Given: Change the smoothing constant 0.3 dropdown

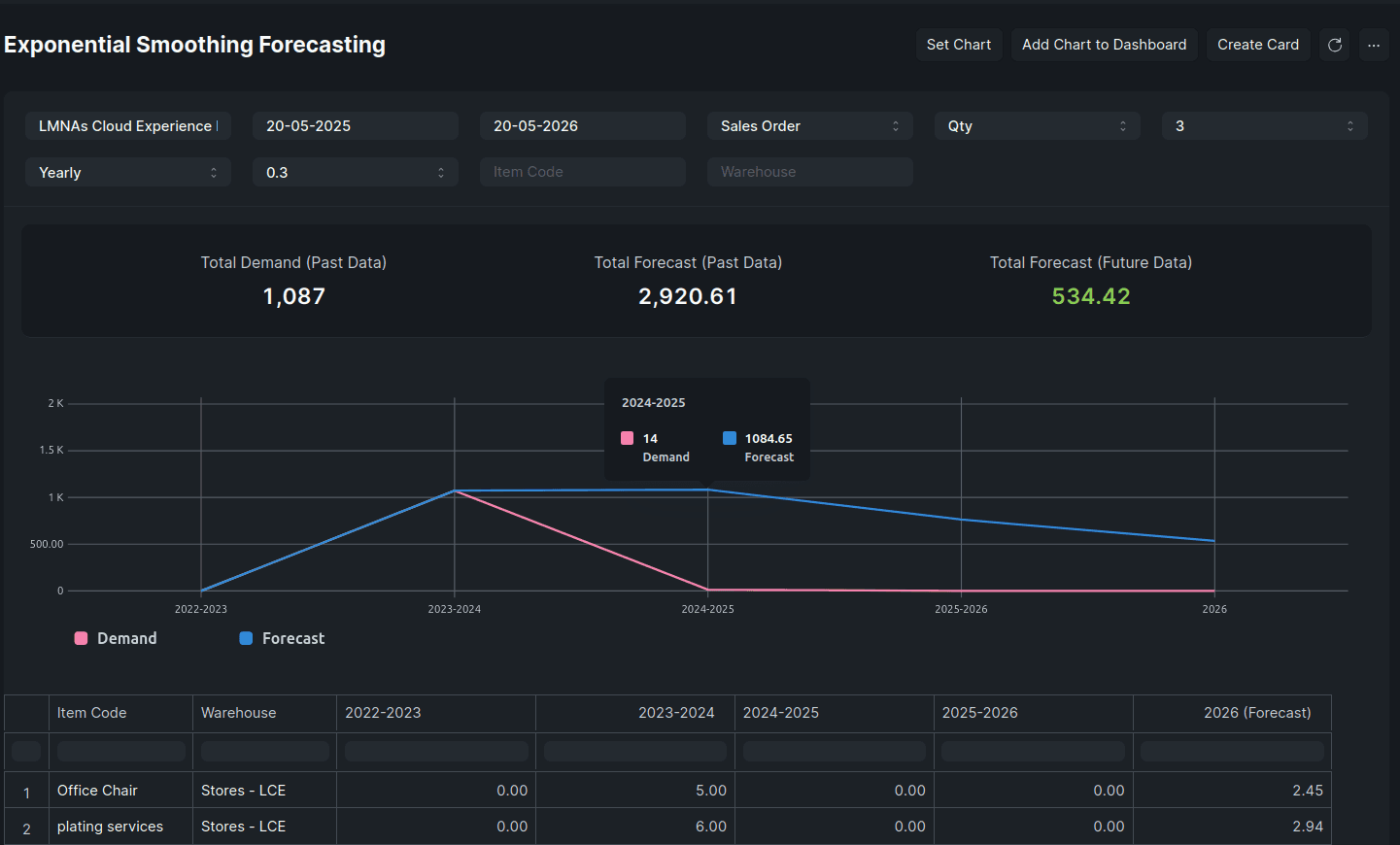Looking at the screenshot, I should [355, 173].
